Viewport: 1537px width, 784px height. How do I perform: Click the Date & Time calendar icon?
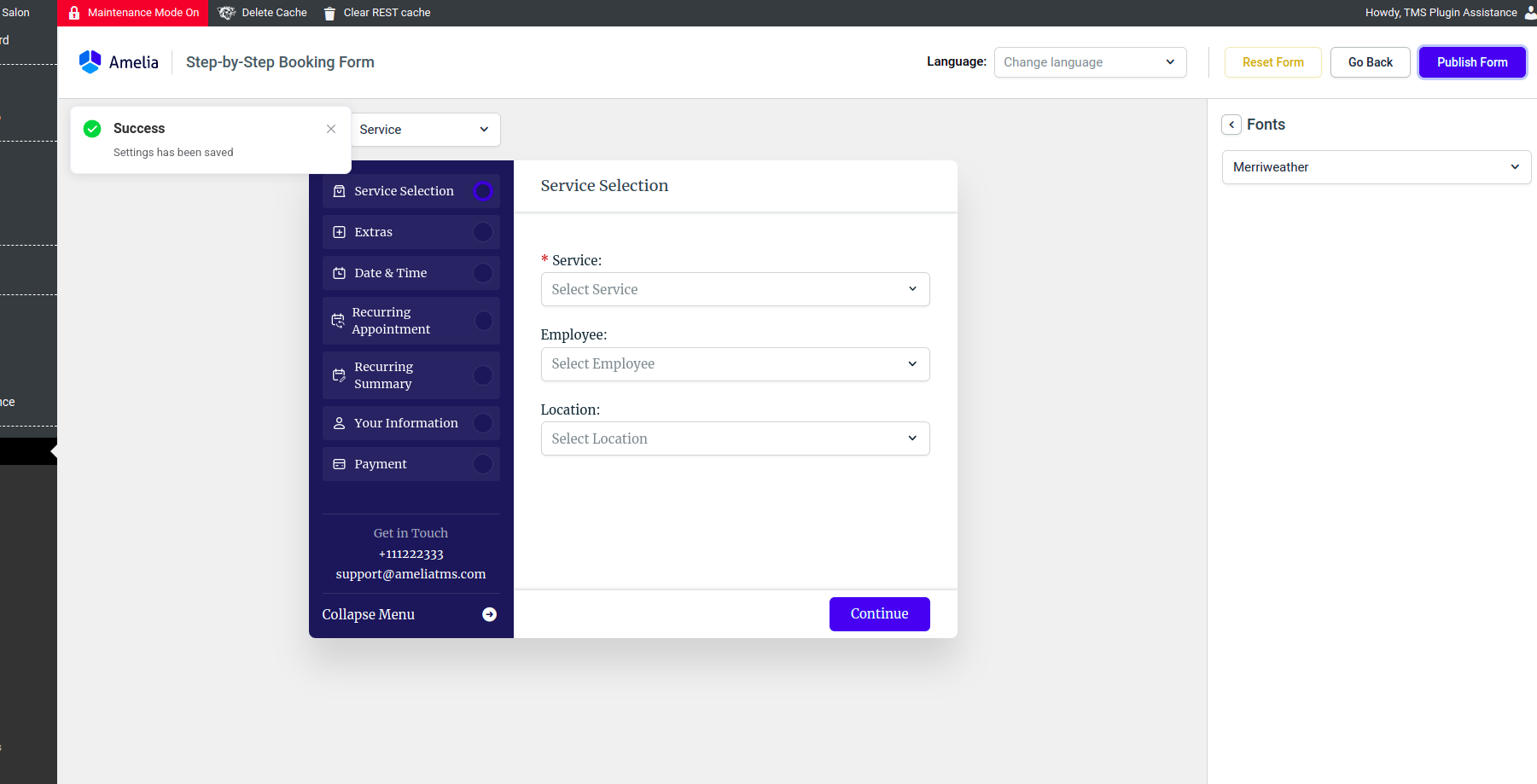coord(340,273)
